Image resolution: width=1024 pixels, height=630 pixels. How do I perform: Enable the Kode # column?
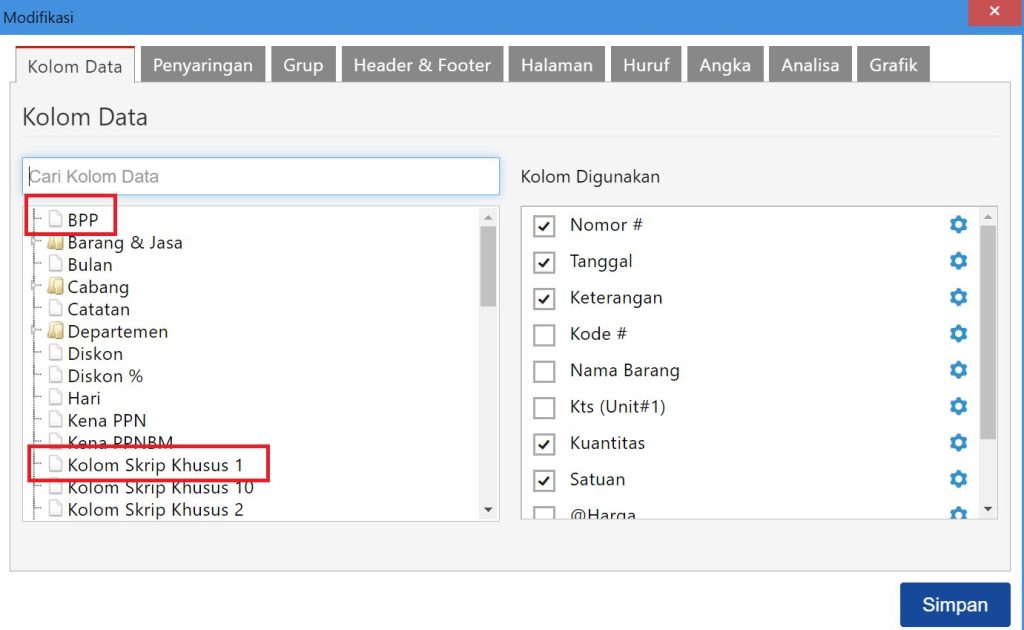tap(544, 334)
